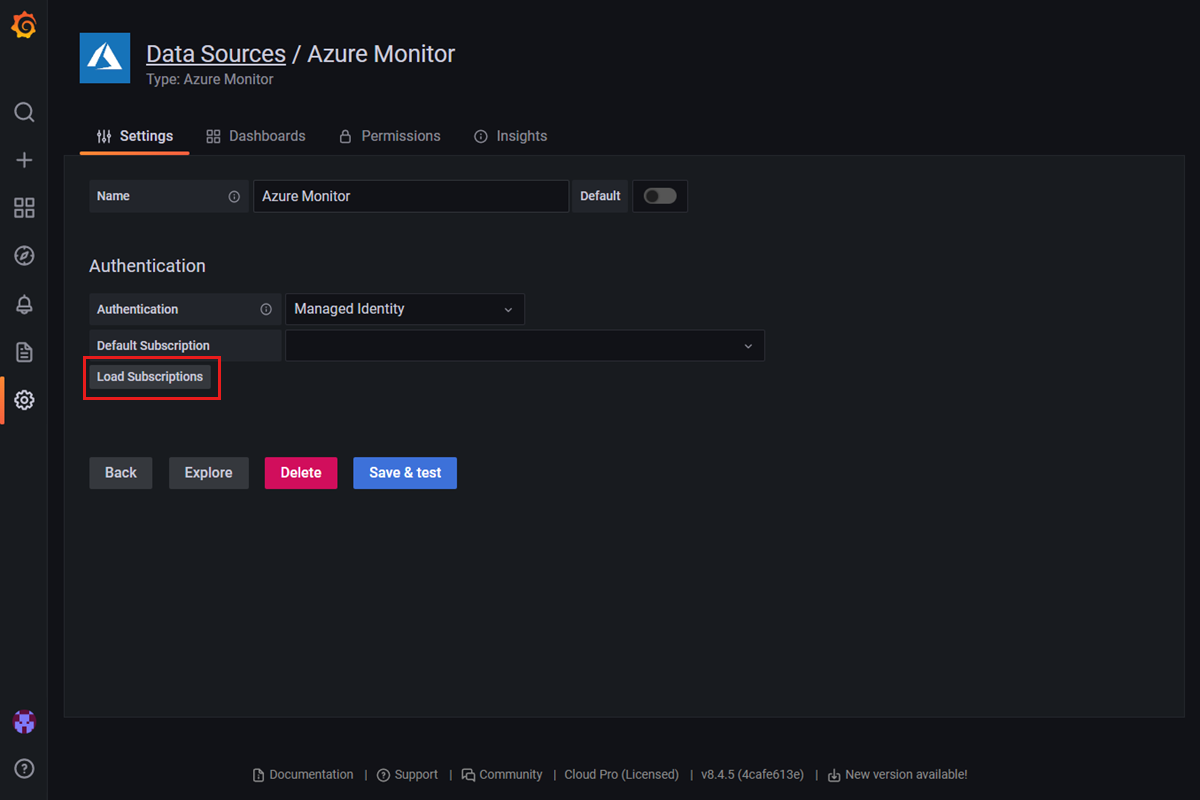This screenshot has height=800, width=1200.
Task: Open help via the question mark icon
Action: (24, 768)
